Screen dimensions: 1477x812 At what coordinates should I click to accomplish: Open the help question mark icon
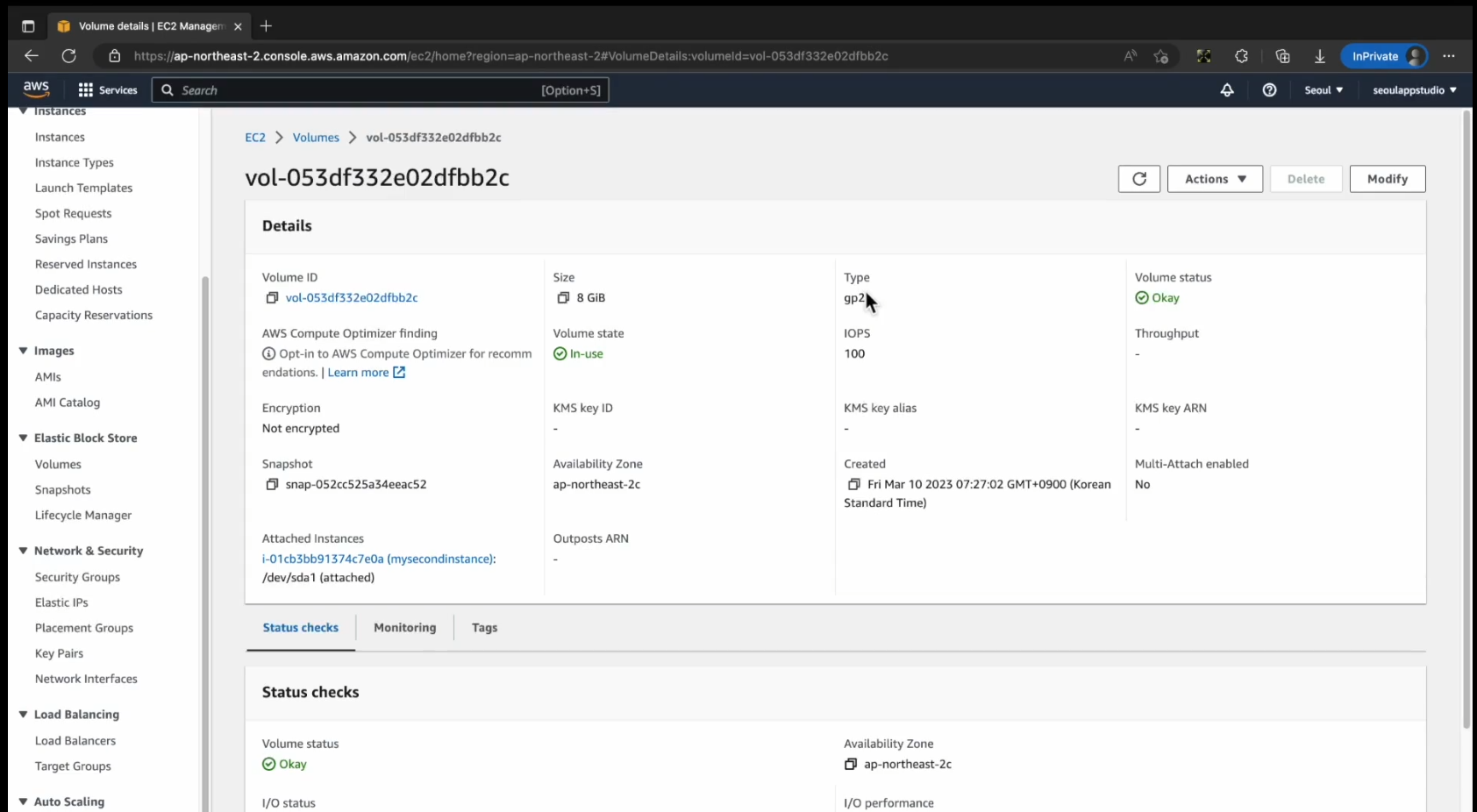pyautogui.click(x=1269, y=90)
